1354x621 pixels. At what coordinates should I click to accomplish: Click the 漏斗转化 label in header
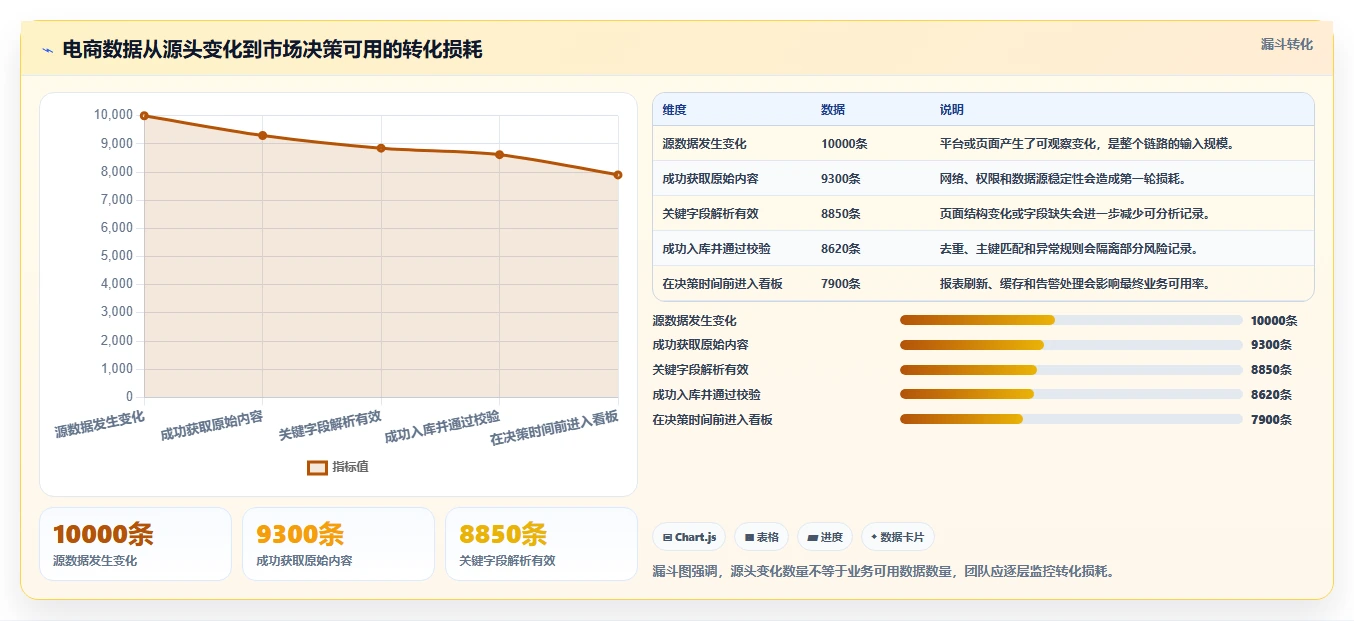click(1286, 44)
